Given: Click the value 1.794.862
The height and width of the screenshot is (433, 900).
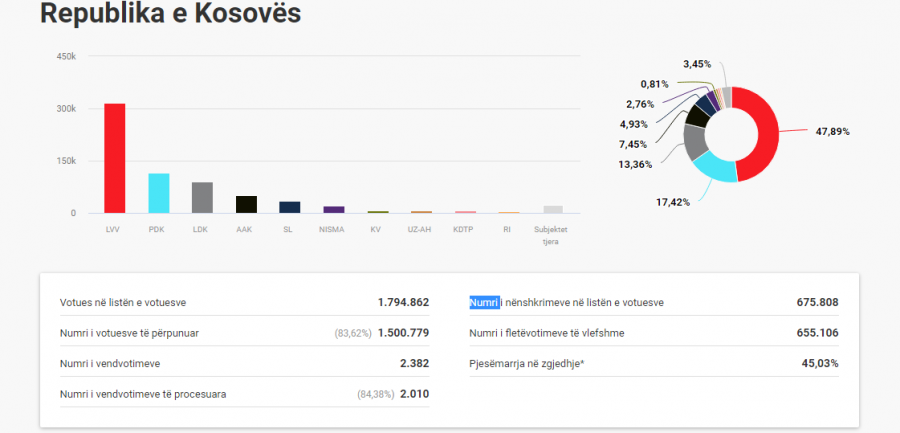Looking at the screenshot, I should coord(404,302).
